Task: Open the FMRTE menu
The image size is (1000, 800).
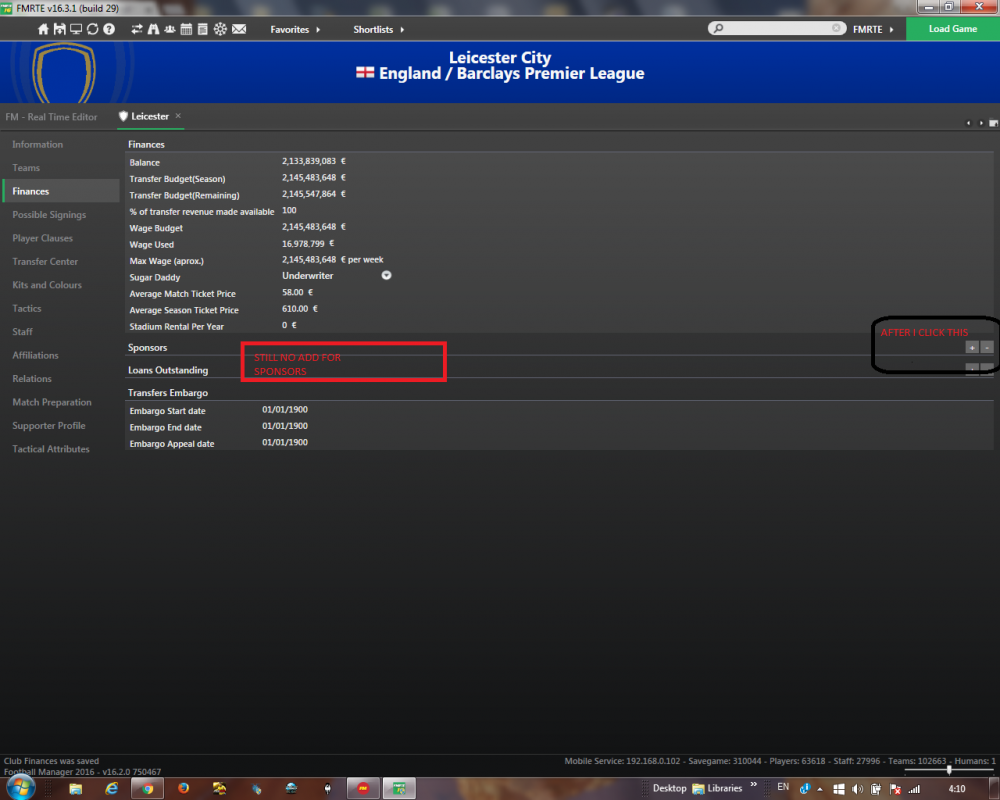Action: (873, 29)
